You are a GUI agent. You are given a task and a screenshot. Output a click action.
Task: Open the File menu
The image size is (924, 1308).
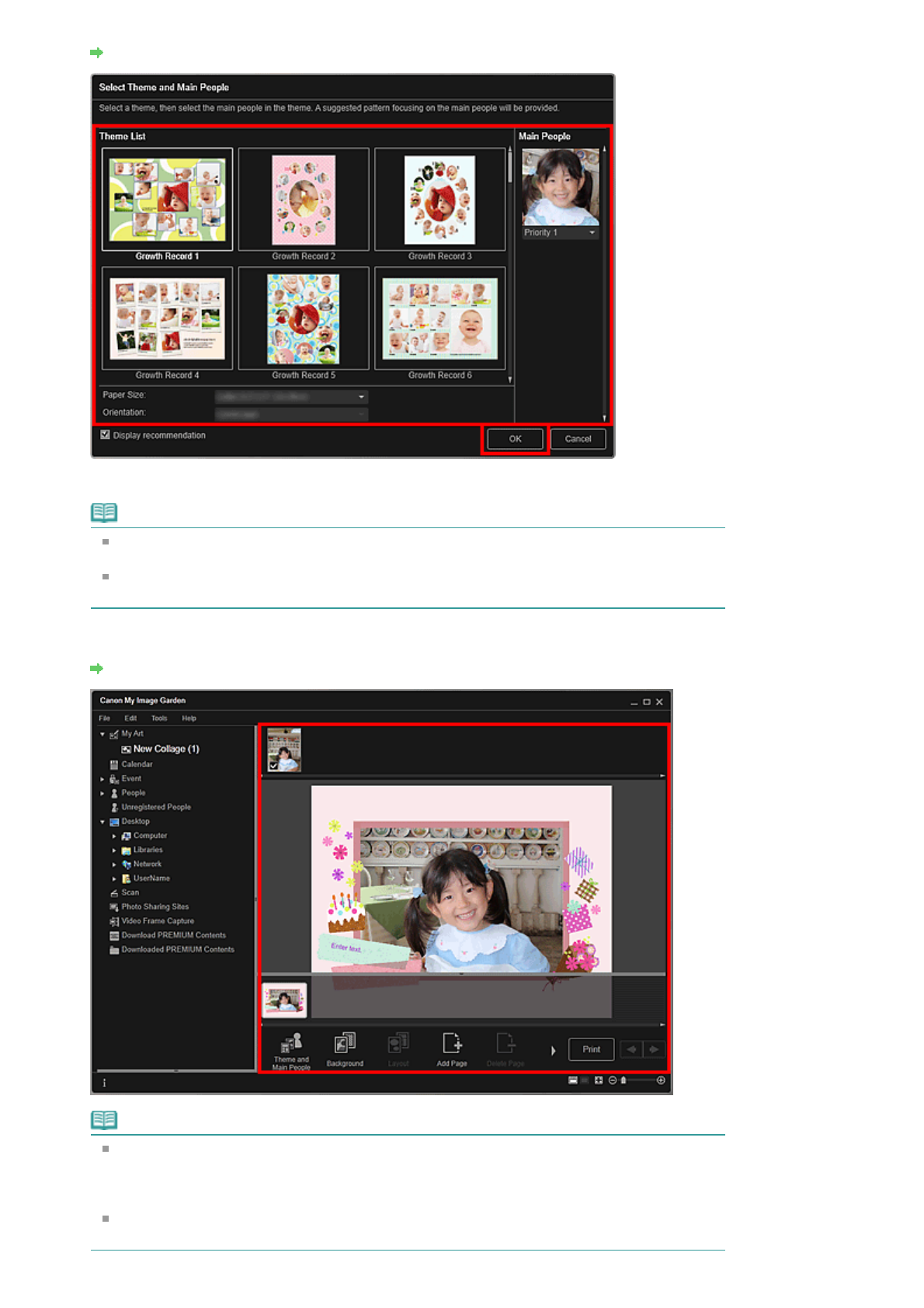coord(105,718)
